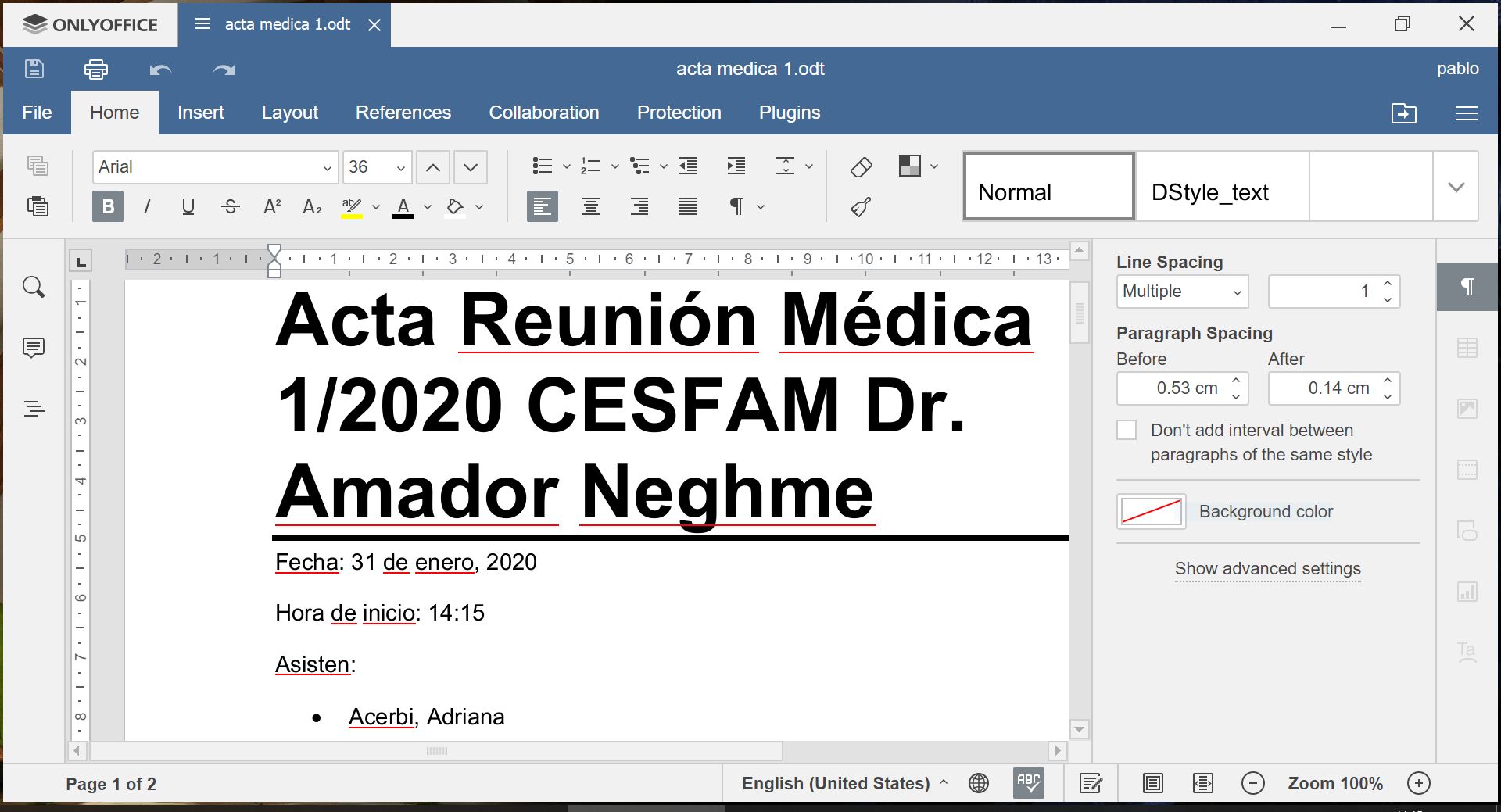Justify the paragraph text
The height and width of the screenshot is (812, 1501).
688,206
